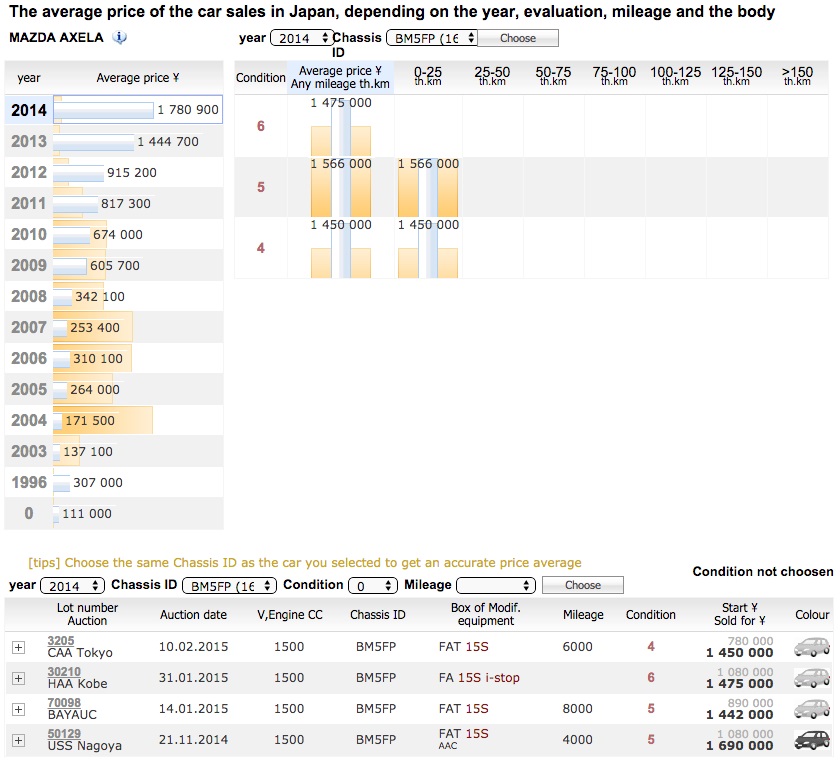
Task: Select the 2005 year row
Action: (x=114, y=390)
